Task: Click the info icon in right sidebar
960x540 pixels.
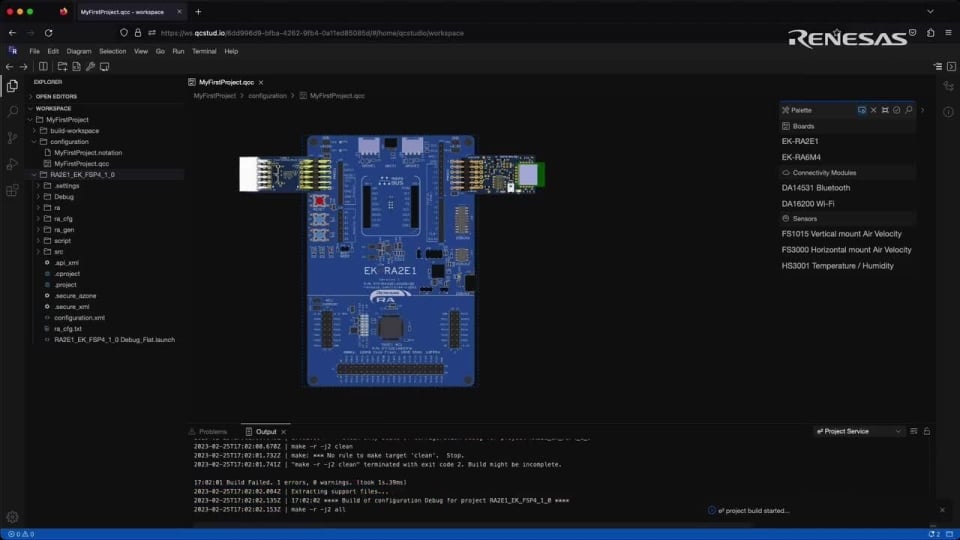Action: coord(947,112)
